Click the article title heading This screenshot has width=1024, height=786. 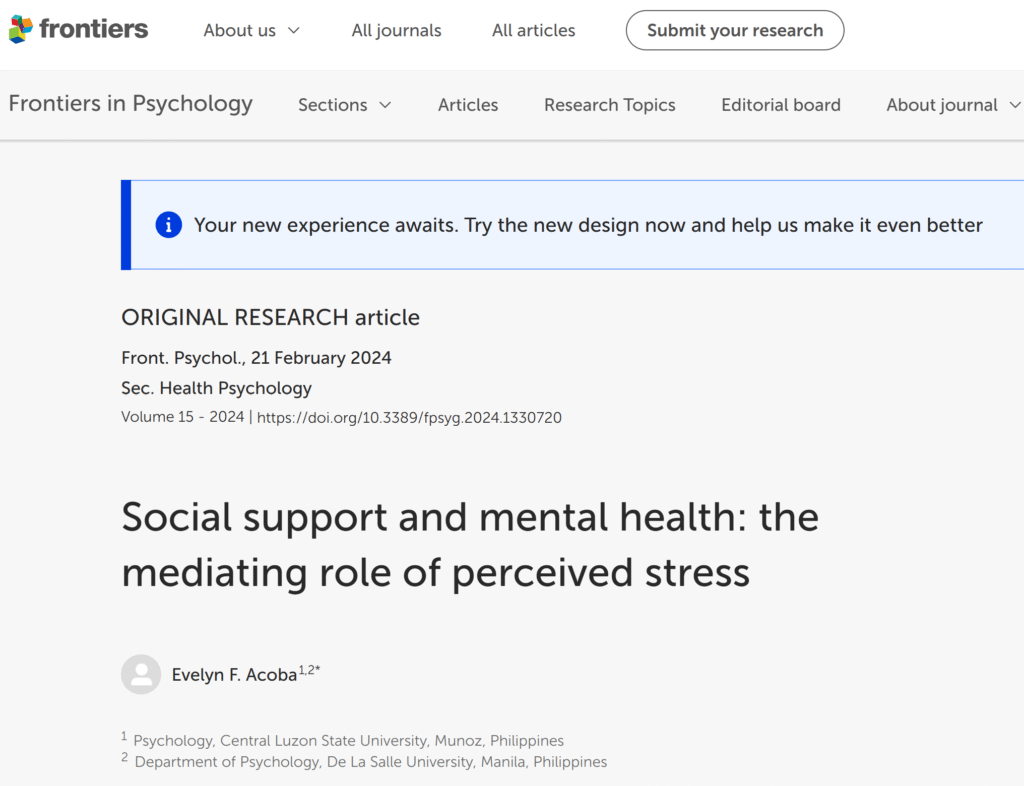click(x=470, y=545)
